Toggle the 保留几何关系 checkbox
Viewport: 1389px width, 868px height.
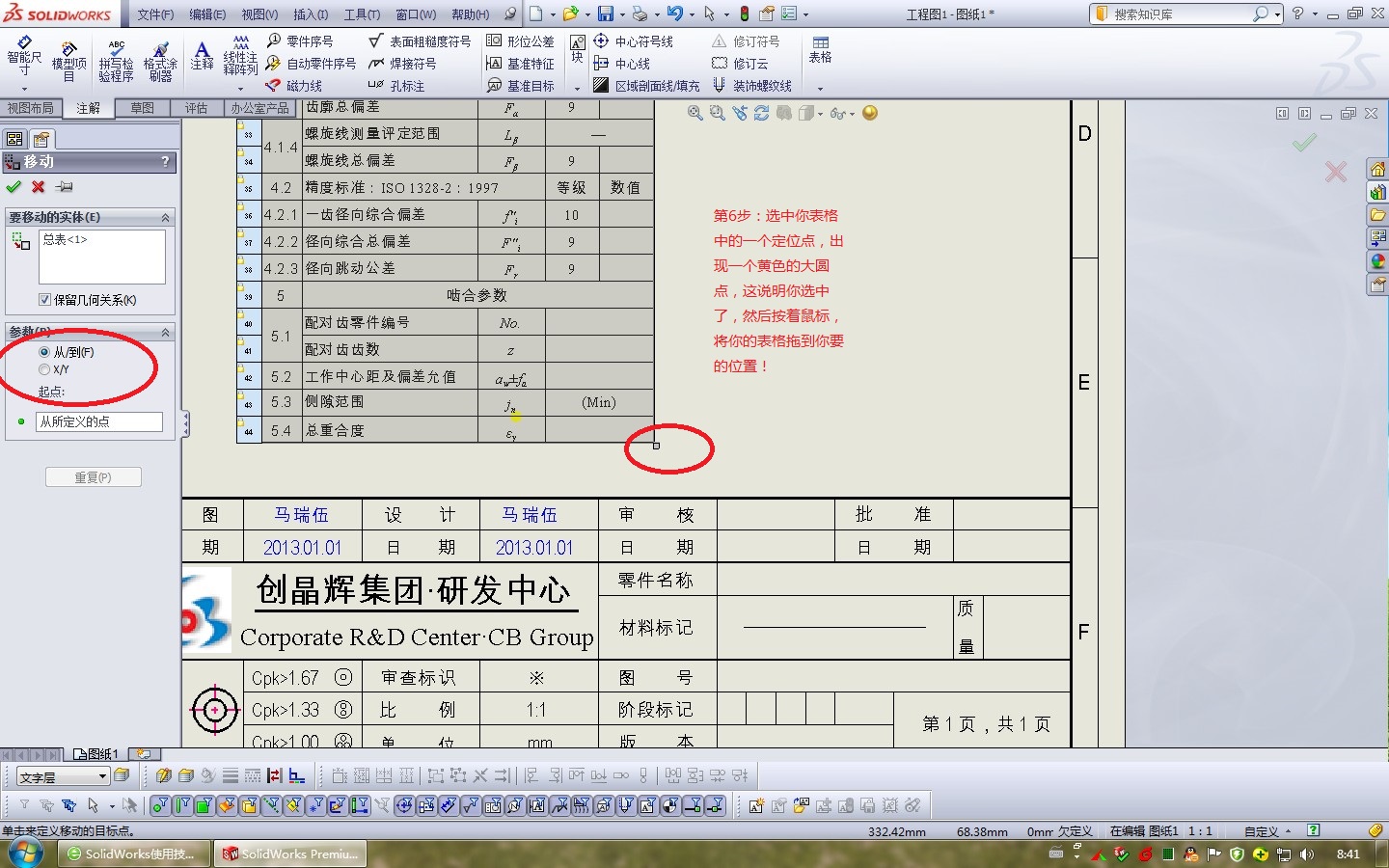point(44,300)
